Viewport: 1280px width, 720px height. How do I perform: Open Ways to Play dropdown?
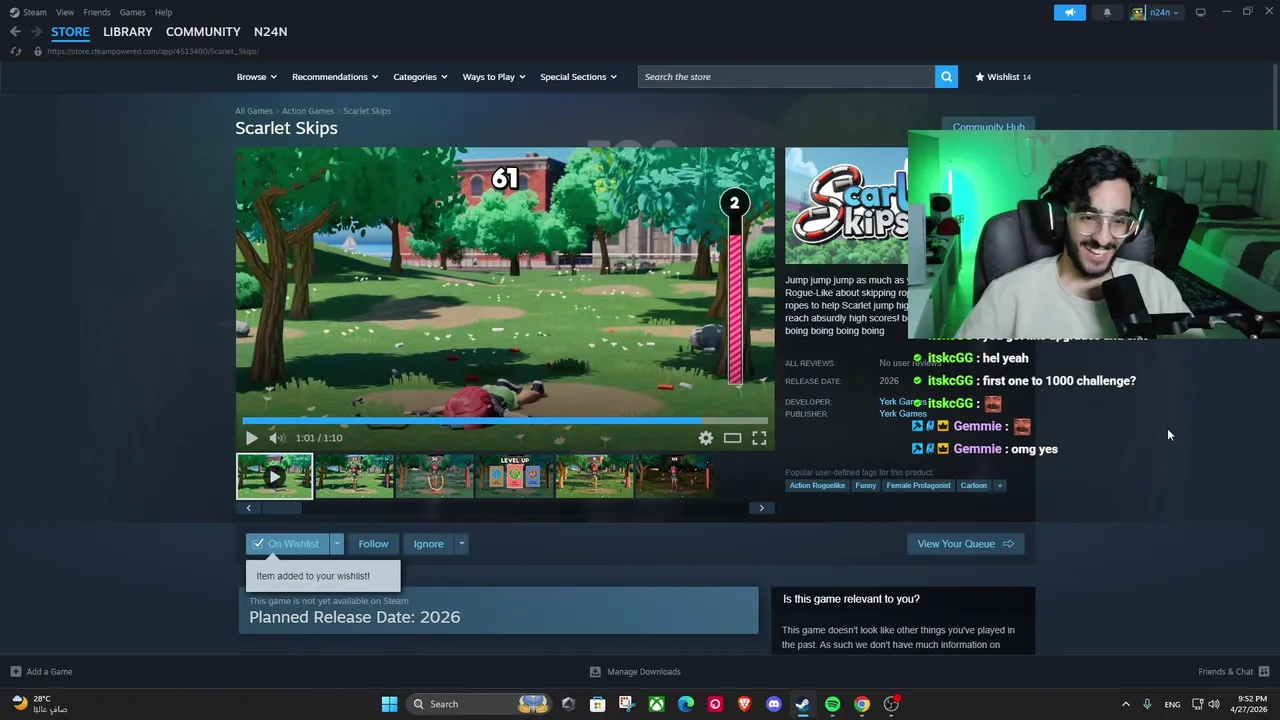coord(494,77)
